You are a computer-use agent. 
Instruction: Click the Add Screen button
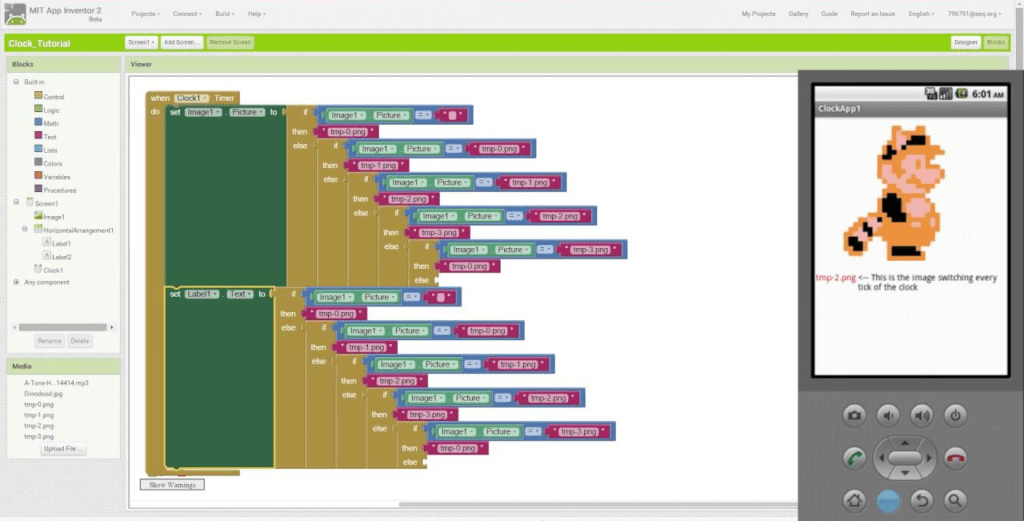(182, 42)
